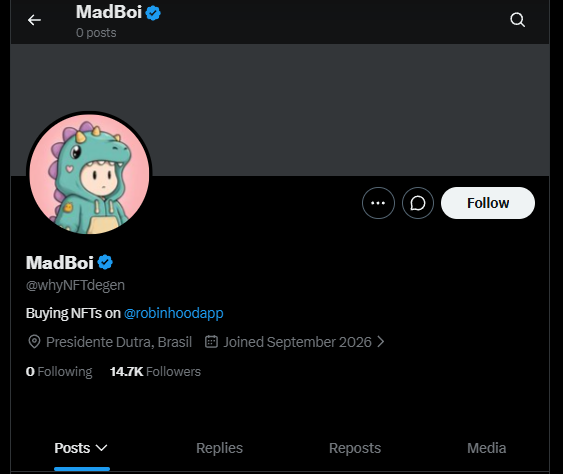
Task: Click the back arrow icon
Action: (x=34, y=20)
